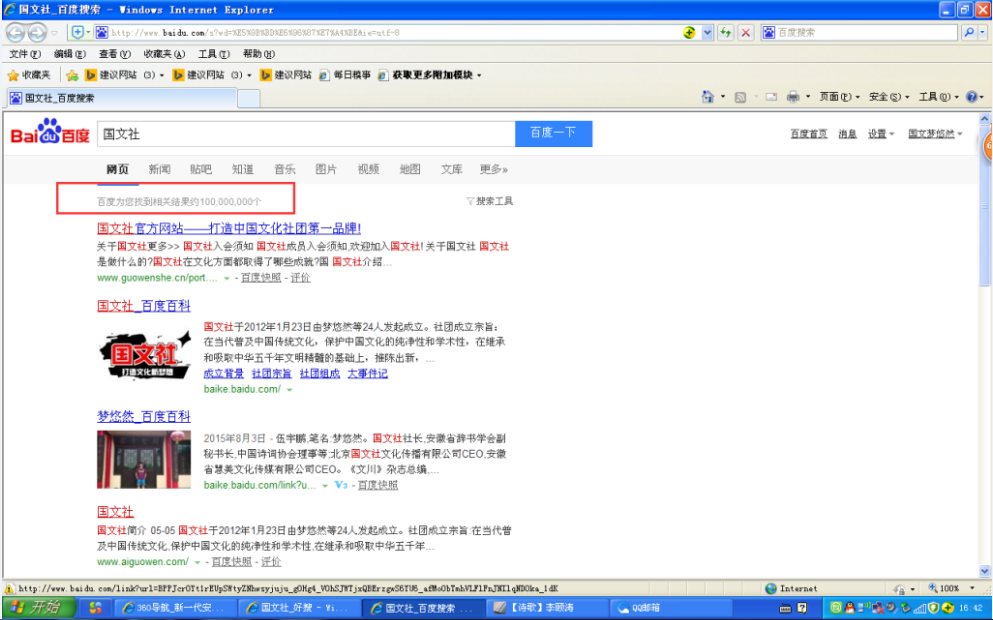The image size is (993, 620).
Task: Refresh the page with green arrows icon
Action: pyautogui.click(x=726, y=32)
